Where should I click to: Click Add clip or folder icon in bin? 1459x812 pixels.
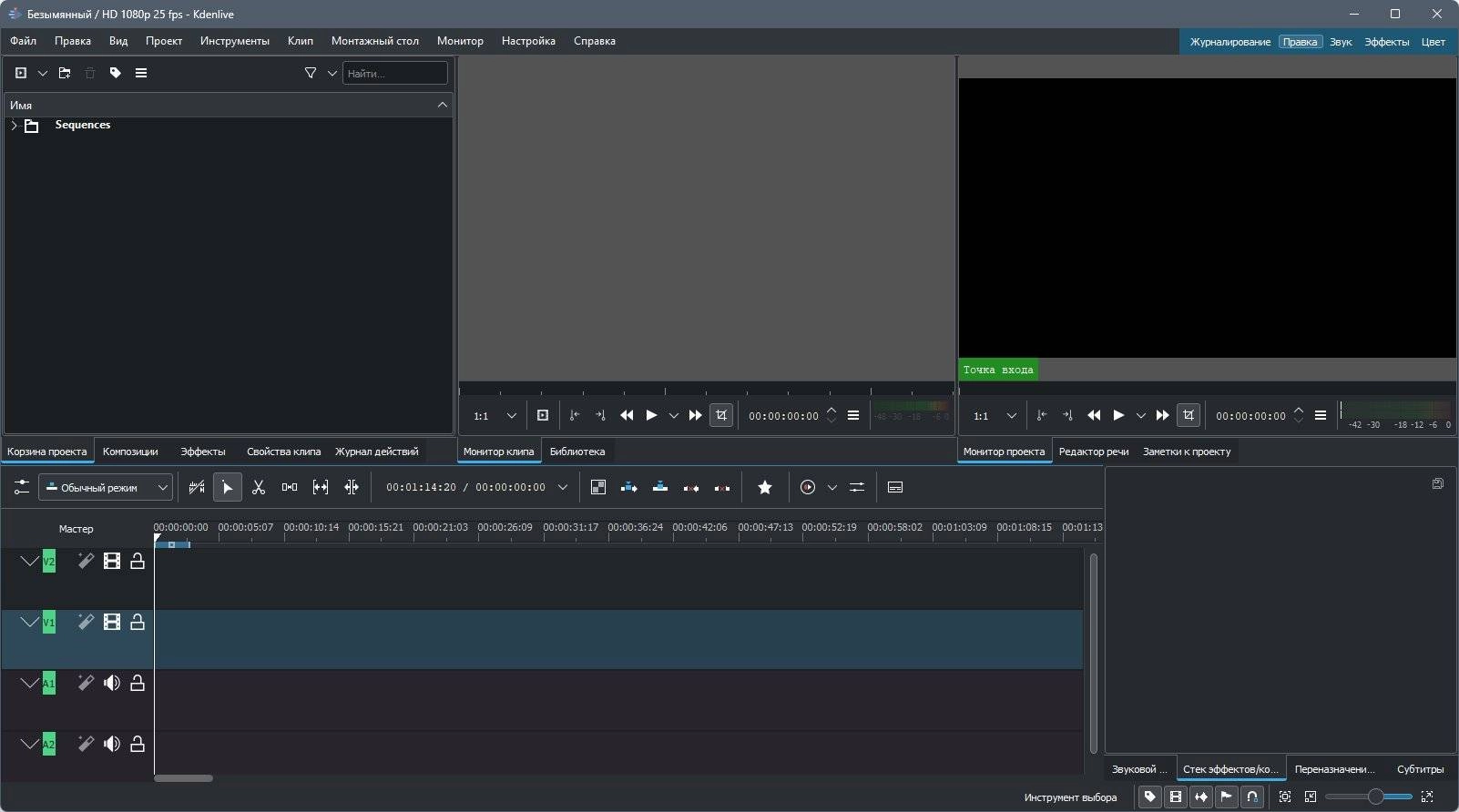coord(21,73)
